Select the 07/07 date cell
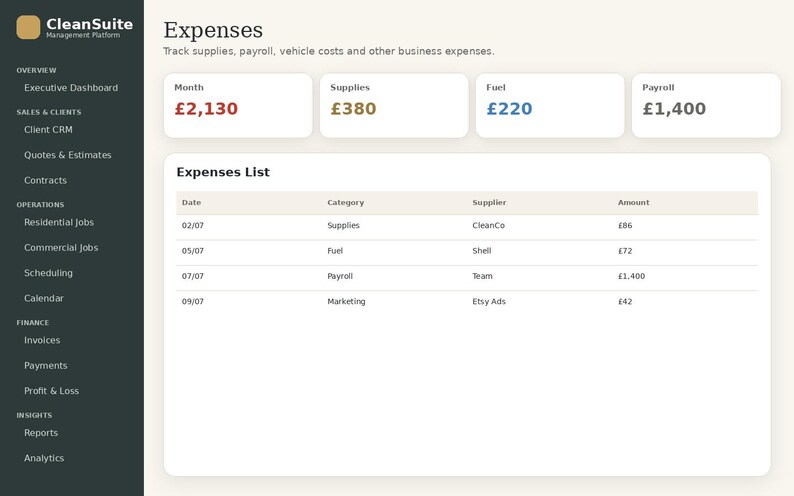 pyautogui.click(x=192, y=276)
